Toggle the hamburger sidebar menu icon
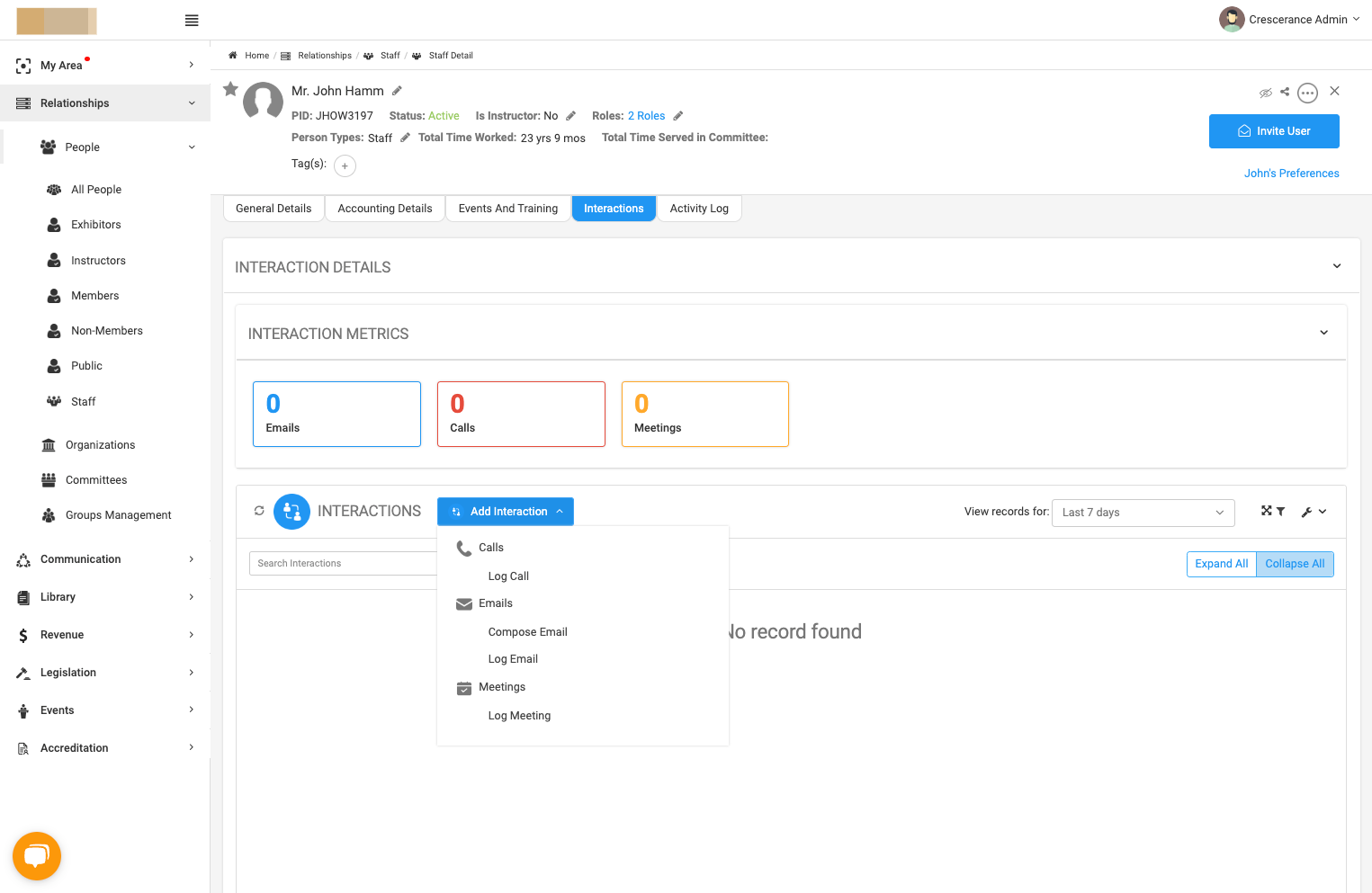The height and width of the screenshot is (893, 1372). tap(192, 20)
